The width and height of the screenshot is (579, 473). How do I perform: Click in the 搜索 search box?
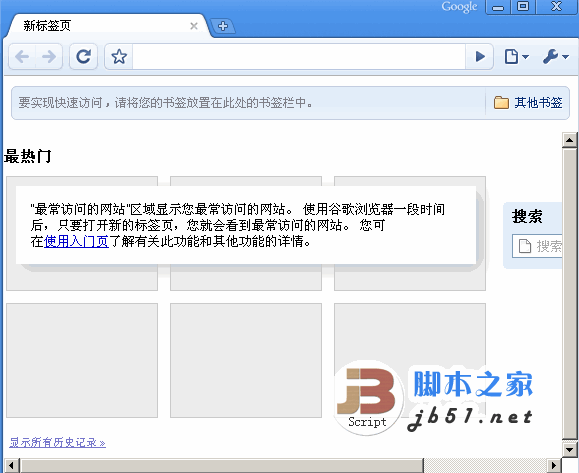(537, 246)
